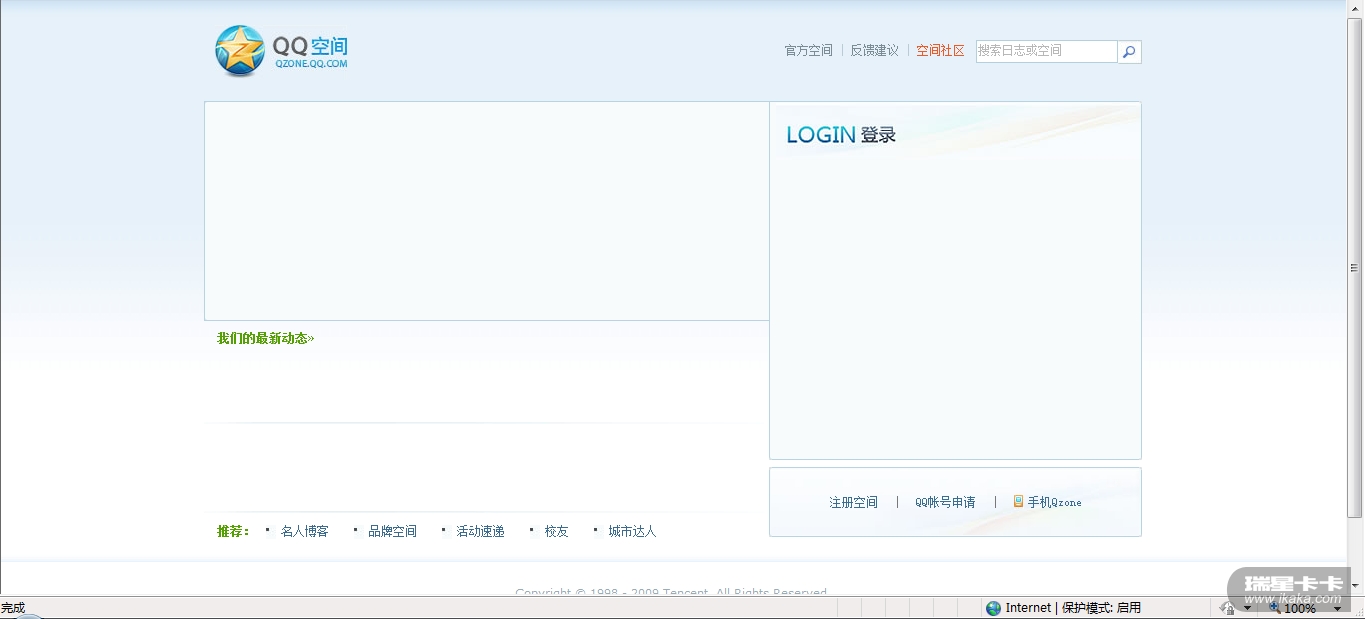Focus the 搜索日志或空间 search box

(x=1046, y=51)
